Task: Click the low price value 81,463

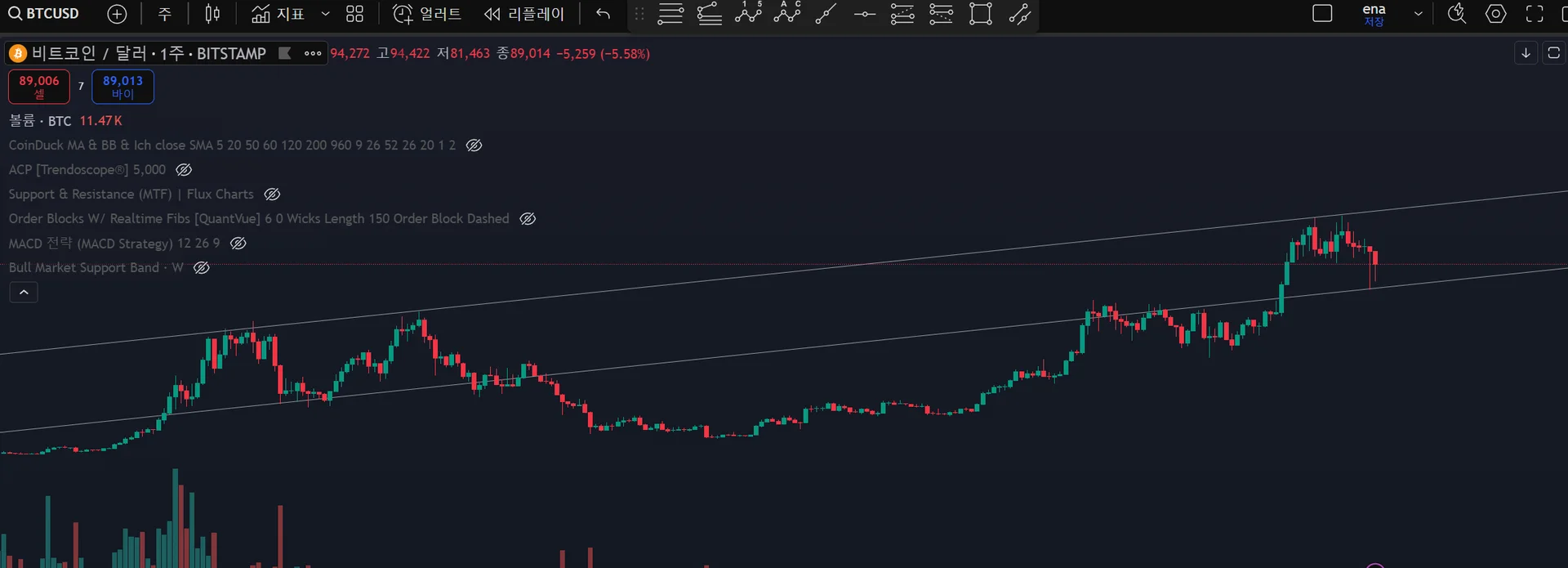Action: [470, 53]
